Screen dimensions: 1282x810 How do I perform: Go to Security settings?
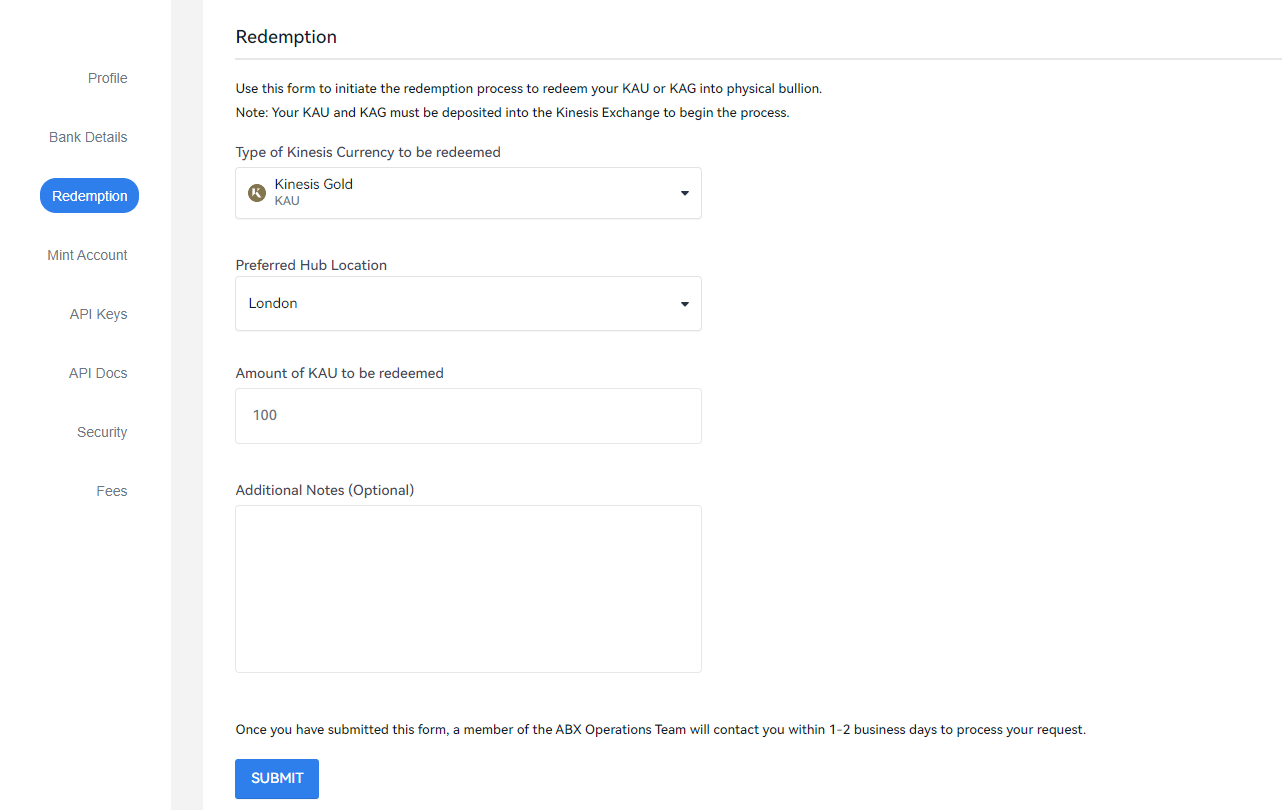click(x=102, y=432)
